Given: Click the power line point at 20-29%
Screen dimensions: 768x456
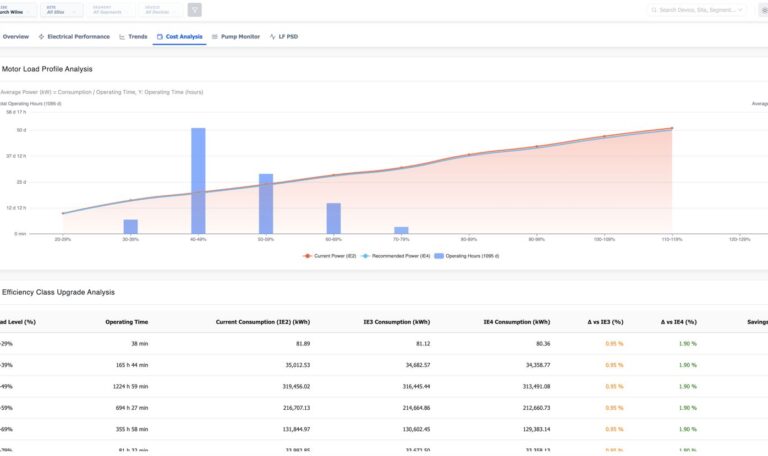Looking at the screenshot, I should click(x=63, y=214).
